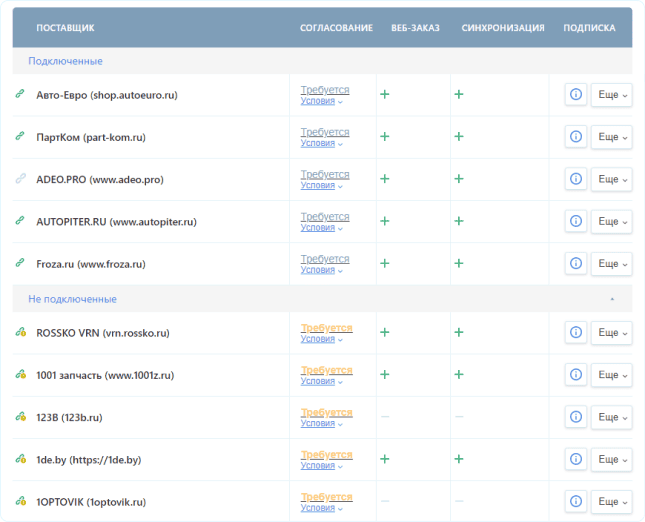Expand Условия for 1OPTOVIK

tap(321, 508)
